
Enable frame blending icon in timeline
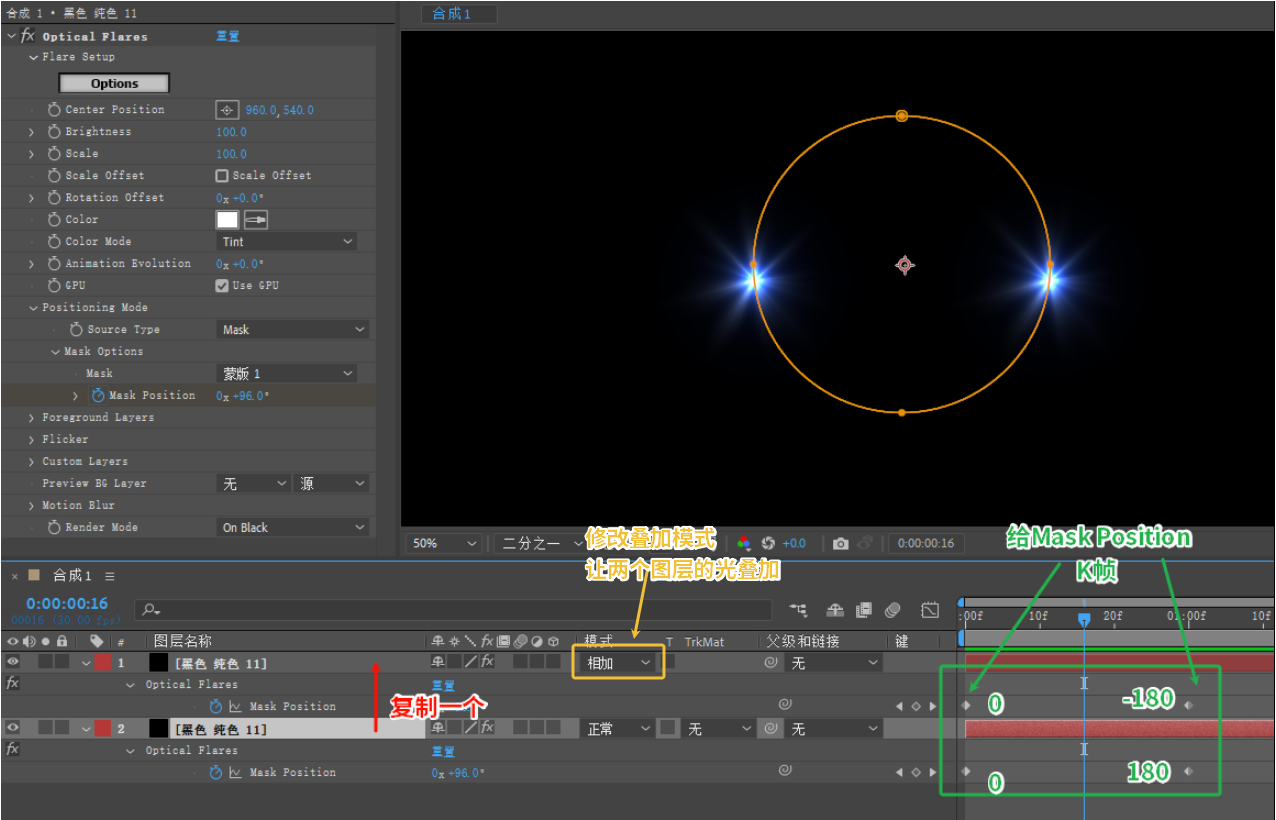pyautogui.click(x=864, y=610)
